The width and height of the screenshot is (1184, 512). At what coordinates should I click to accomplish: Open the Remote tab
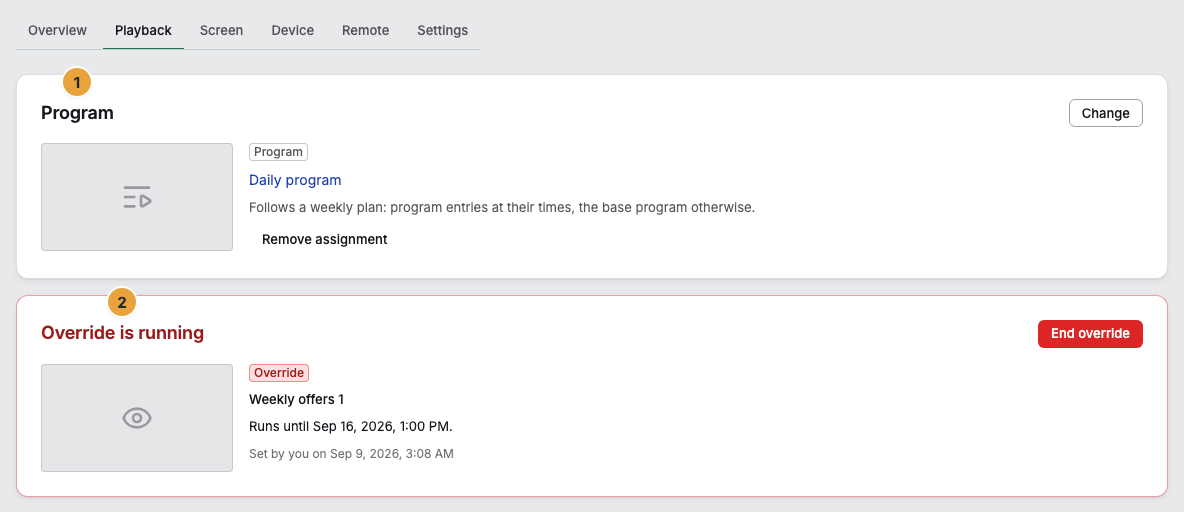[365, 30]
